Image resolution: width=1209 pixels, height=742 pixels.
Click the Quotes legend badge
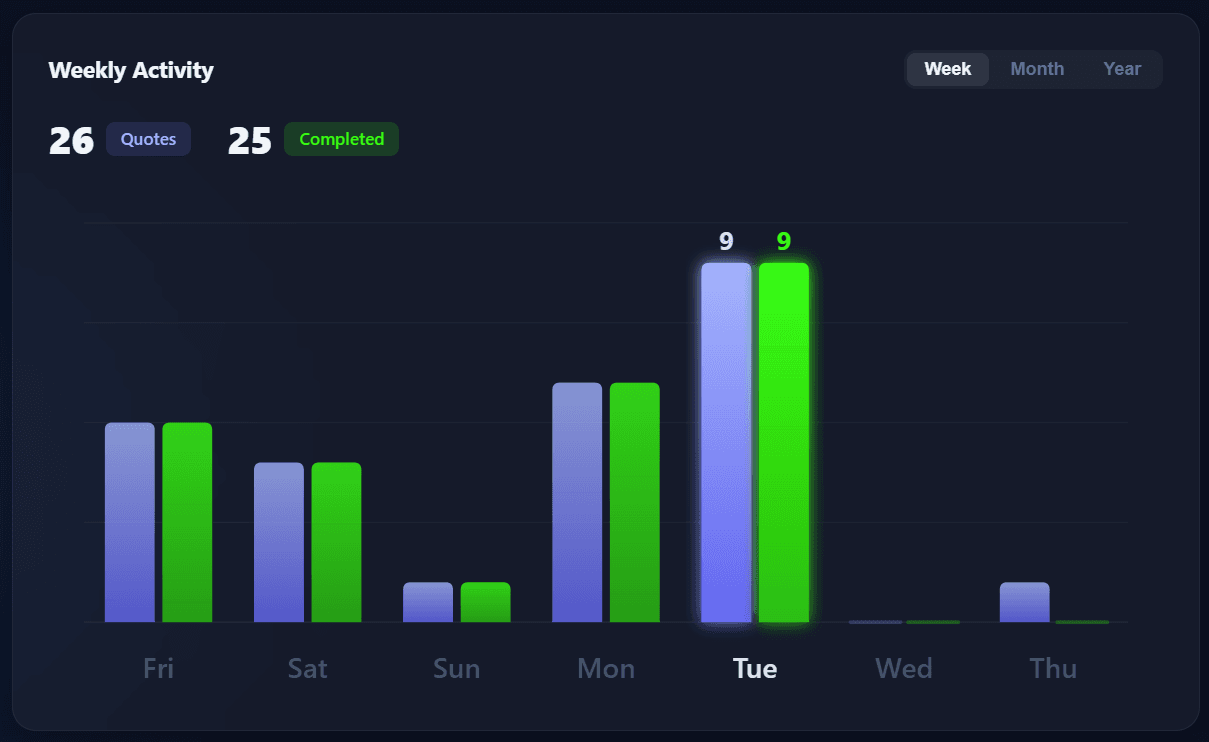(x=148, y=139)
